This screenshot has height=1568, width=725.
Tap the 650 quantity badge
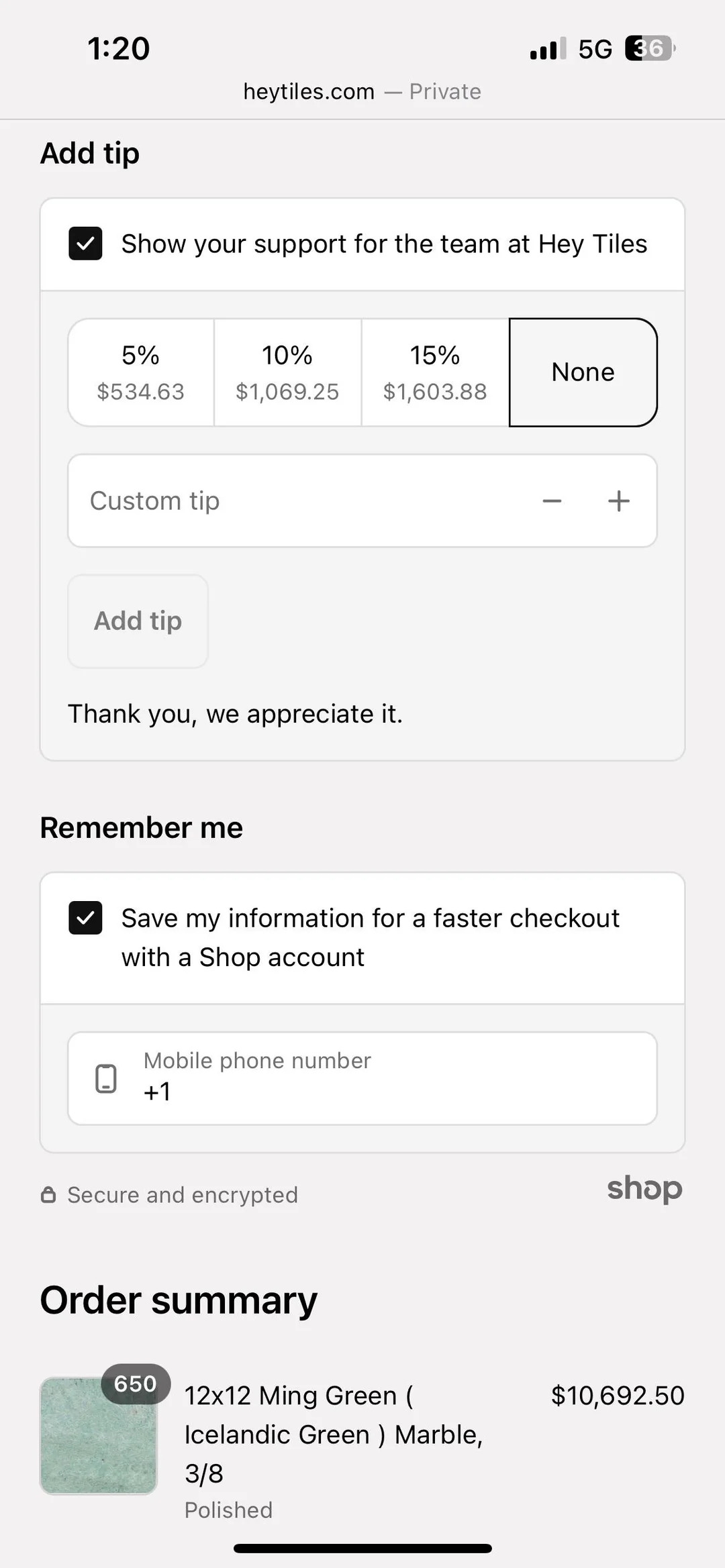tap(136, 1383)
